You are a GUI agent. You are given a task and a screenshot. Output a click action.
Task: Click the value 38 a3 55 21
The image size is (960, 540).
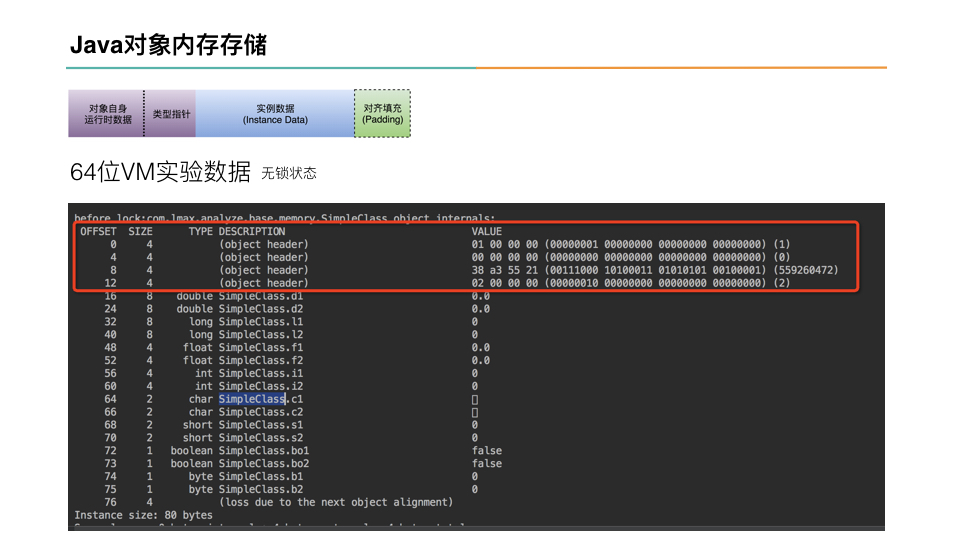[504, 270]
